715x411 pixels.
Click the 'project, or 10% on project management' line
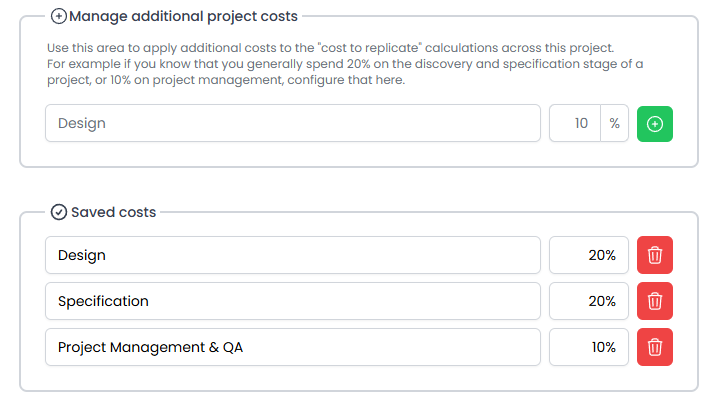tap(225, 80)
